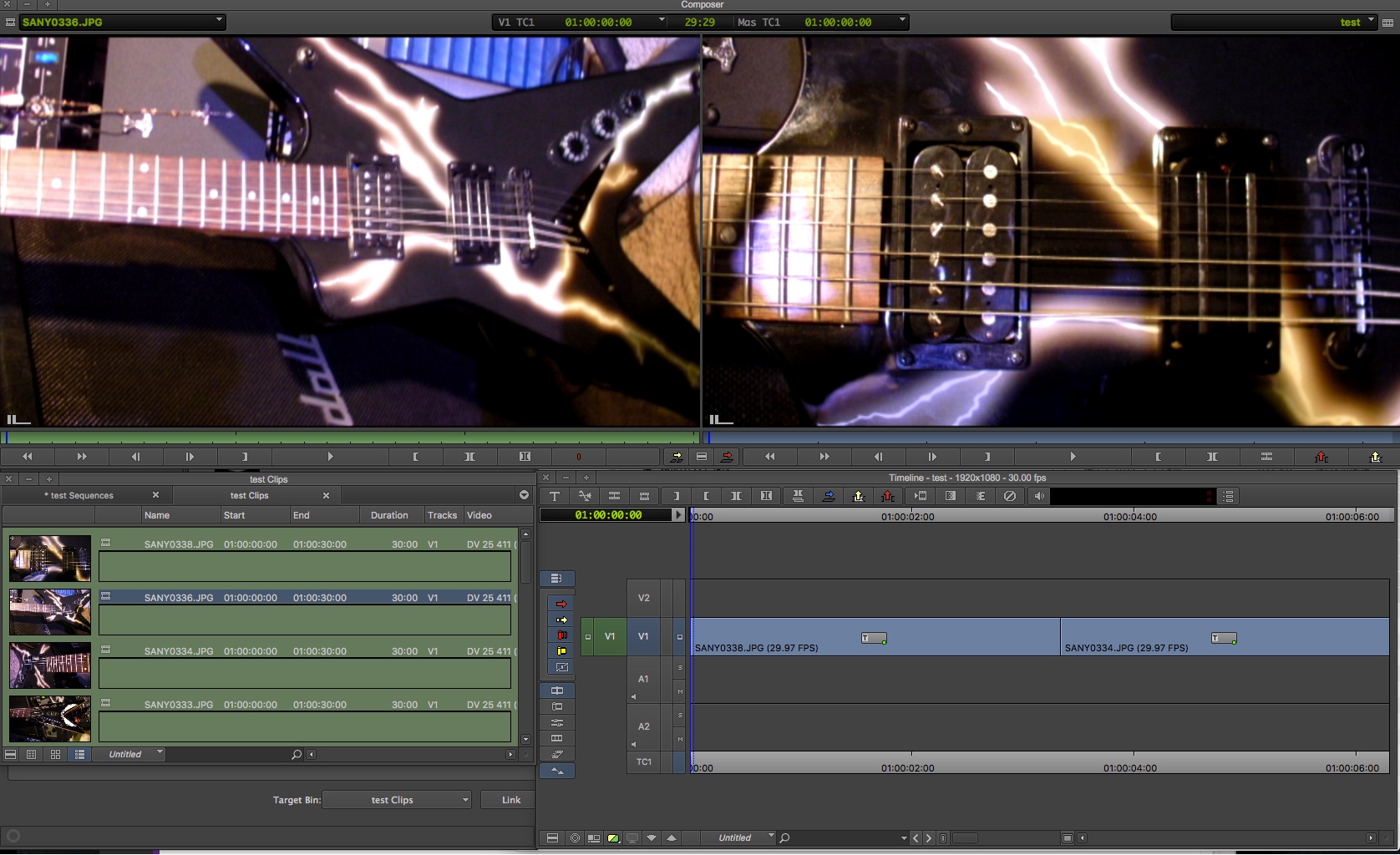This screenshot has width=1400, height=855.
Task: Step forward one frame in source monitor
Action: point(190,457)
